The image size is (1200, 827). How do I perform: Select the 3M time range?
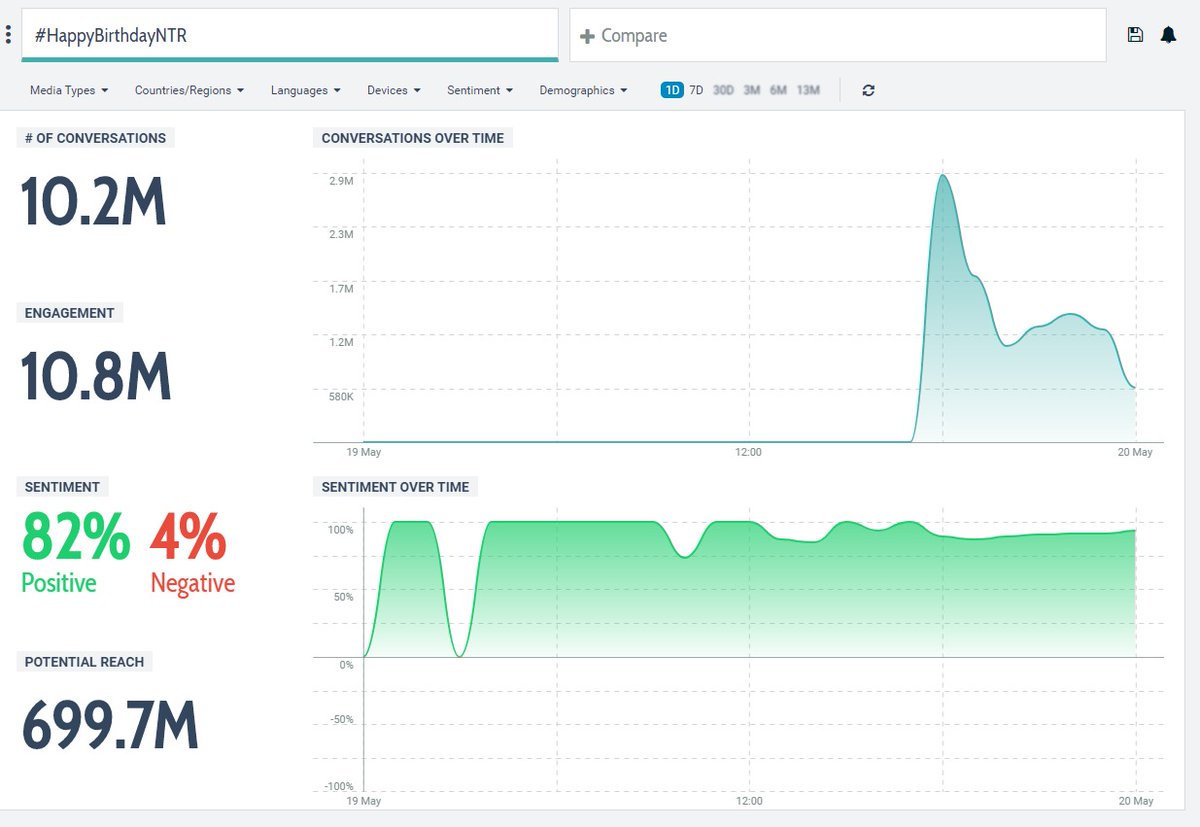point(751,90)
